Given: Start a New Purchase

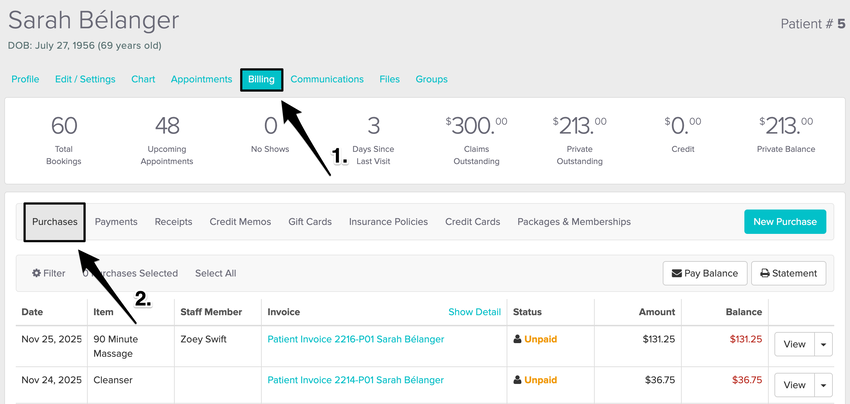Looking at the screenshot, I should click(785, 222).
